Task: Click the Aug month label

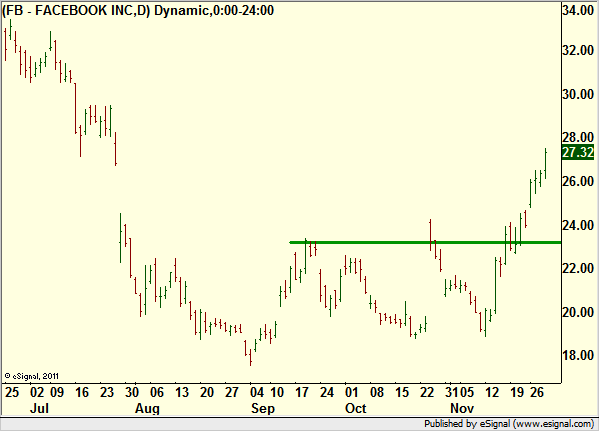Action: pos(147,408)
